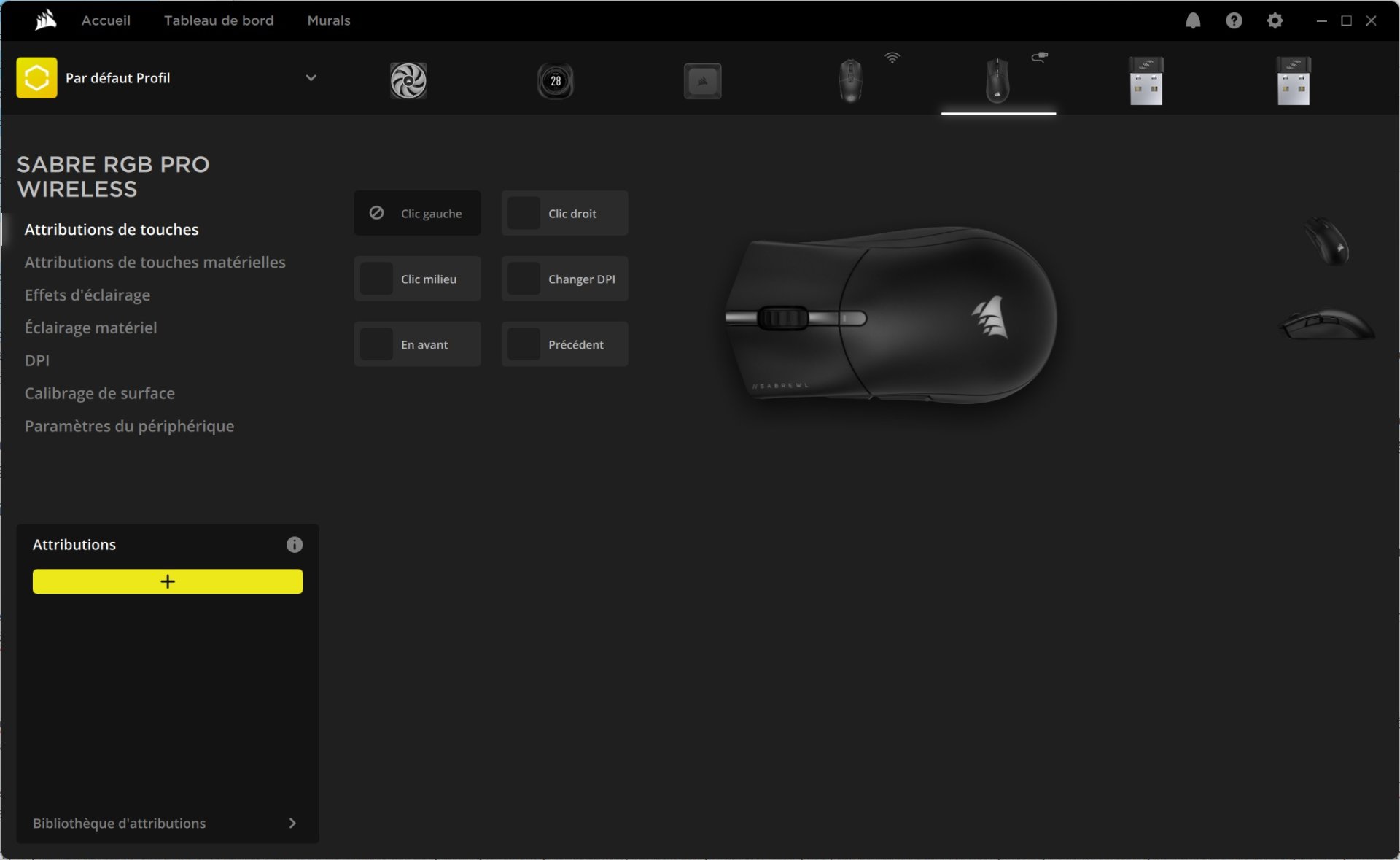Expand Bibliothèque d'attributions chevron
The image size is (1400, 860).
point(292,823)
